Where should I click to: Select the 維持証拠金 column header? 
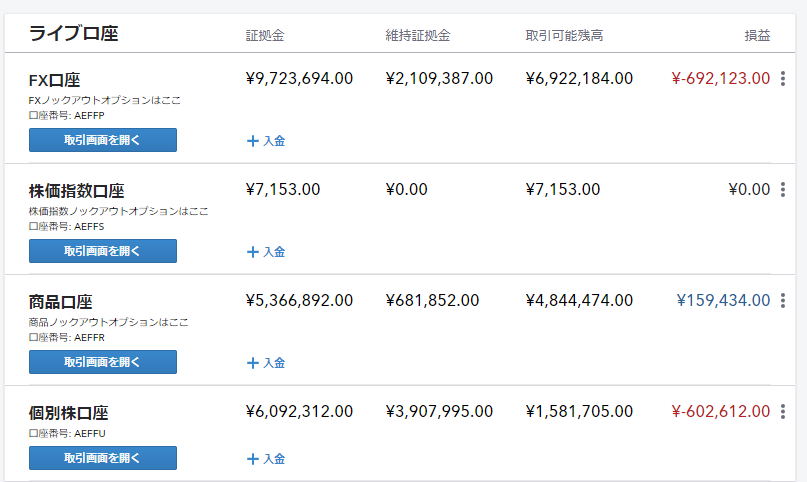(418, 35)
